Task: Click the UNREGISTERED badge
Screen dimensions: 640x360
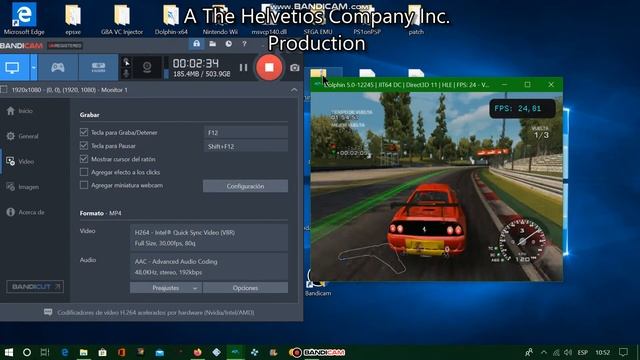Action: 65,45
